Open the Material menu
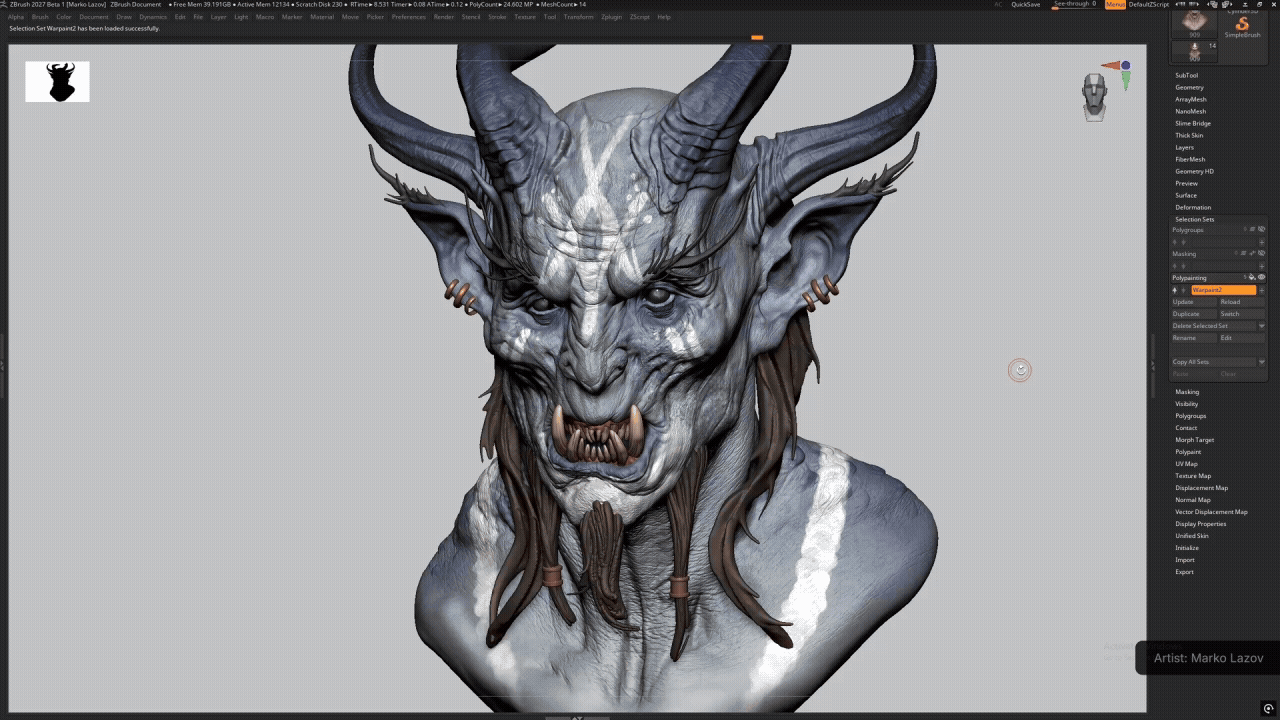The width and height of the screenshot is (1280, 720). [x=322, y=17]
